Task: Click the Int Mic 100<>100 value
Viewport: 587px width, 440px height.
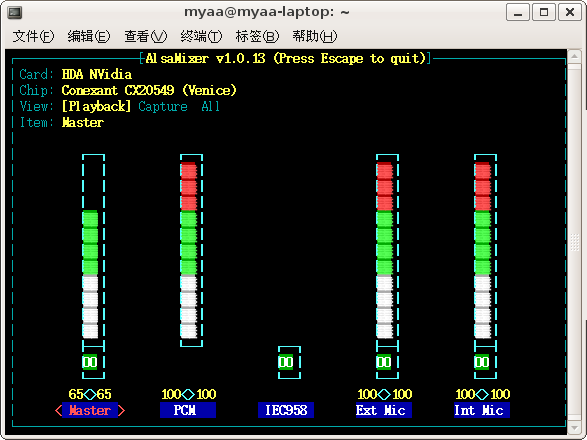Action: (x=483, y=394)
